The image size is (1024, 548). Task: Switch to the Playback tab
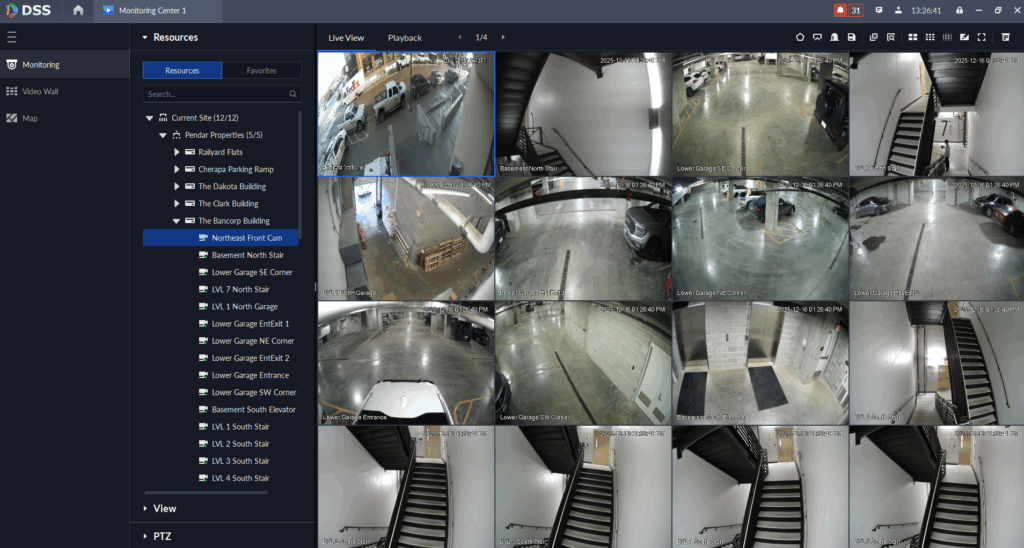coord(405,38)
